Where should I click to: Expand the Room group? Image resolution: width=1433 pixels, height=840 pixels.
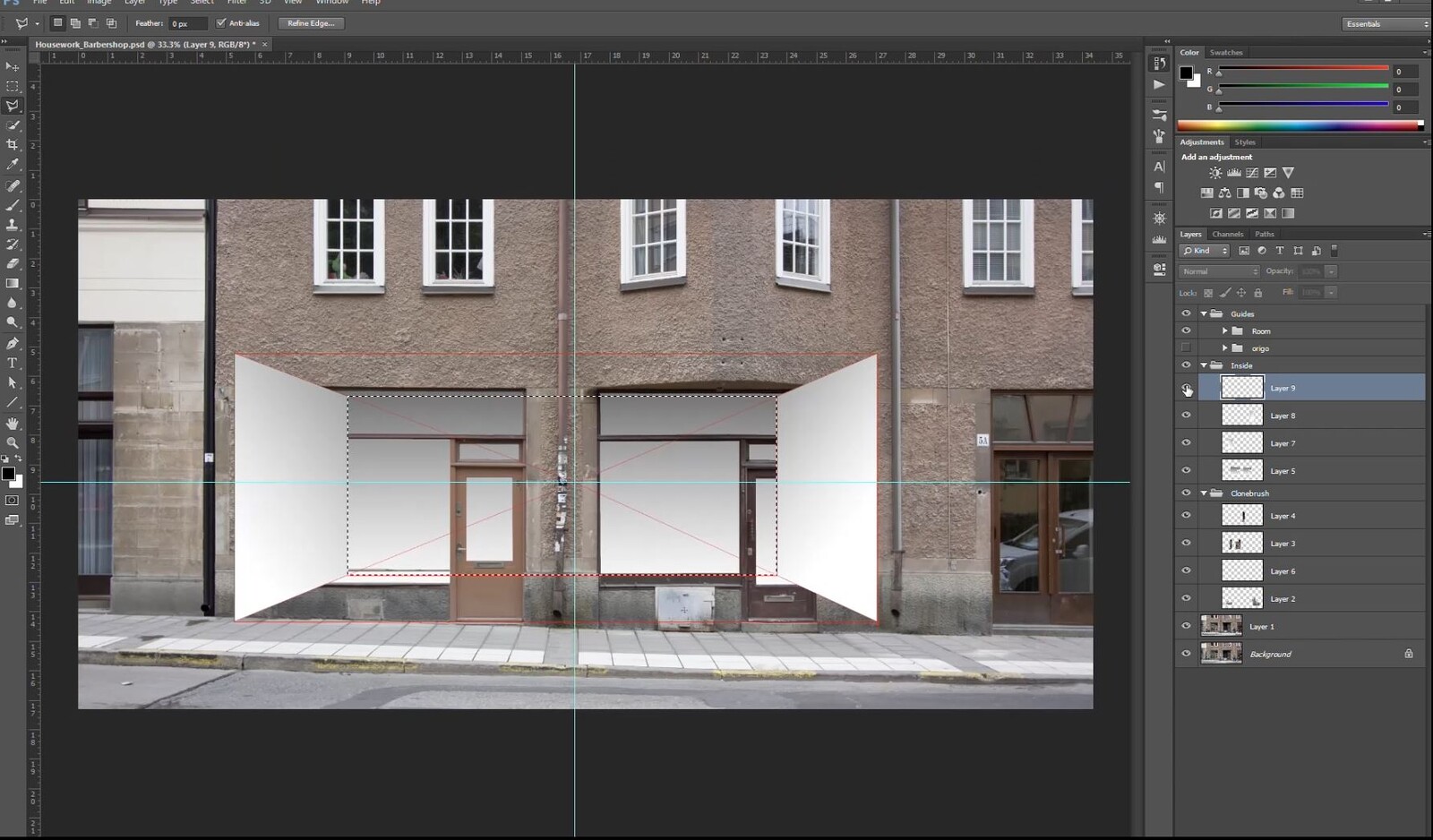coord(1224,330)
